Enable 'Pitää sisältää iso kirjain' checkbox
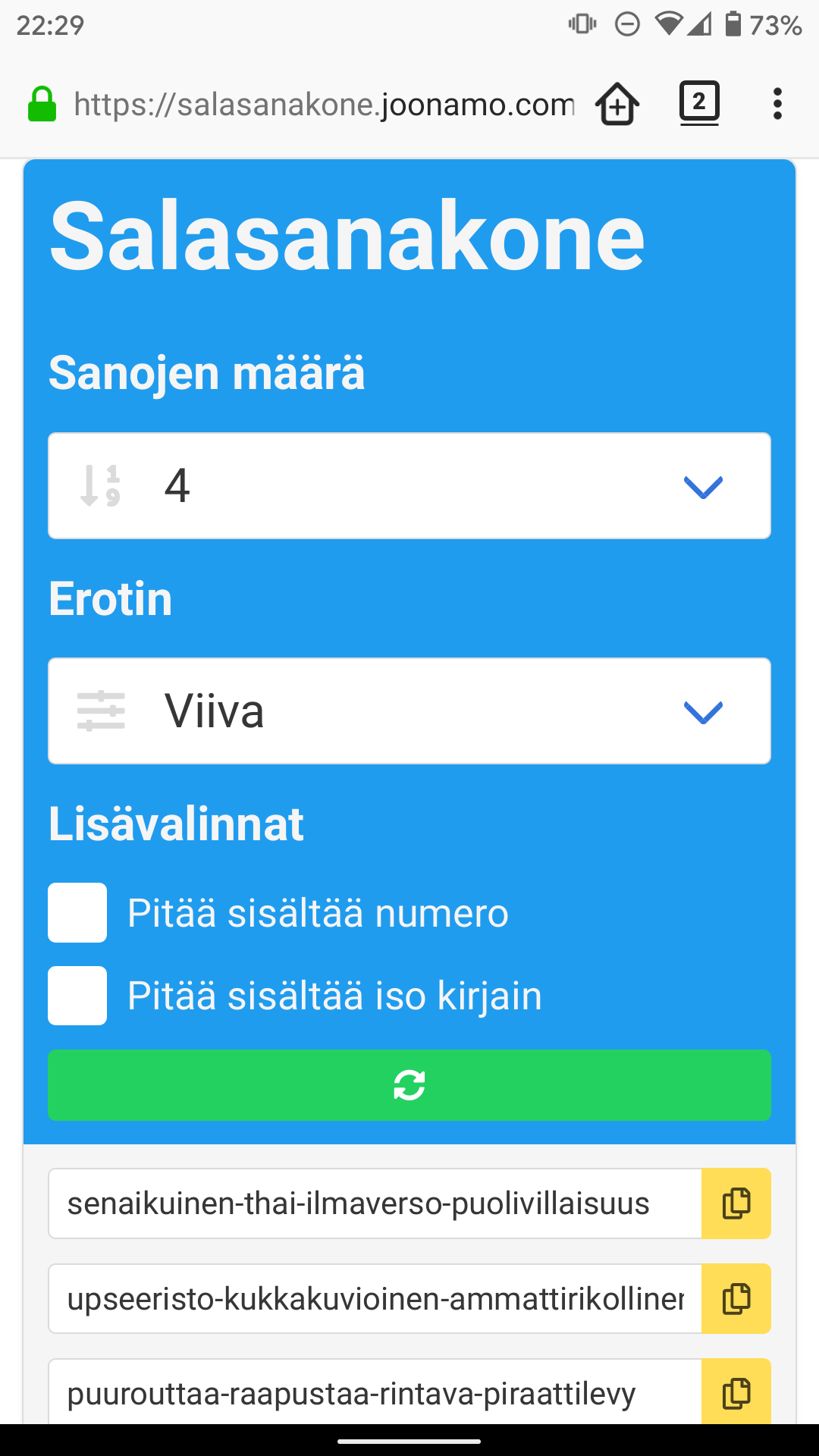Screen dimensions: 819x1456 click(x=77, y=996)
